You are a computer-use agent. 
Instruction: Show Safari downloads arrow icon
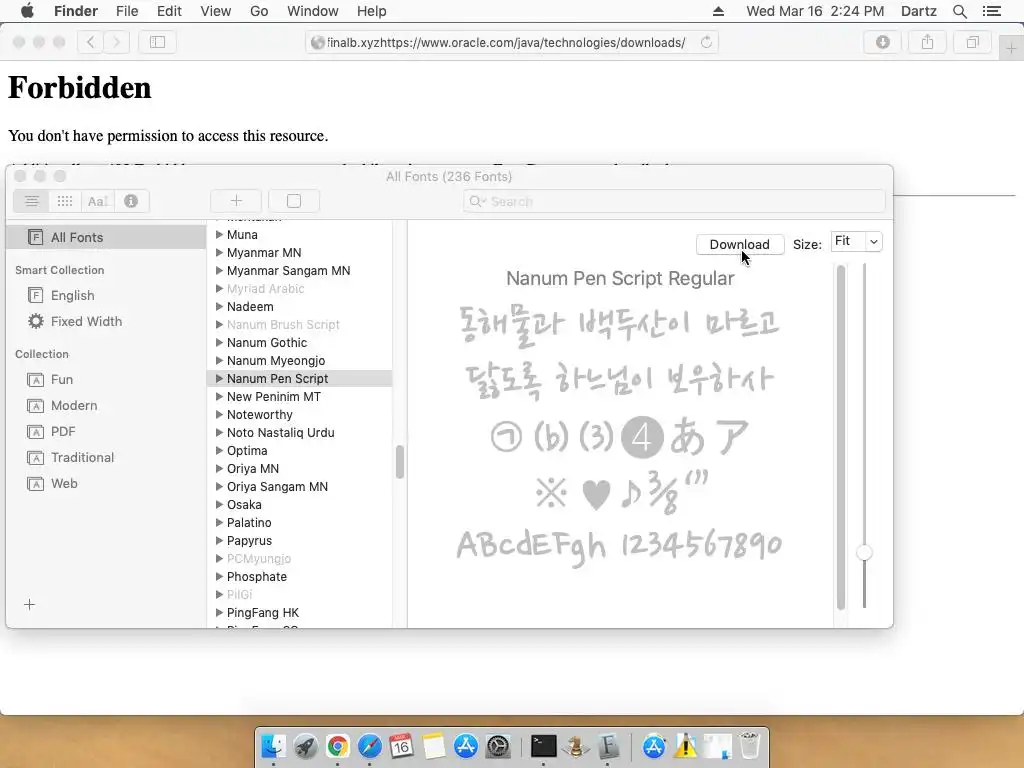[x=882, y=42]
